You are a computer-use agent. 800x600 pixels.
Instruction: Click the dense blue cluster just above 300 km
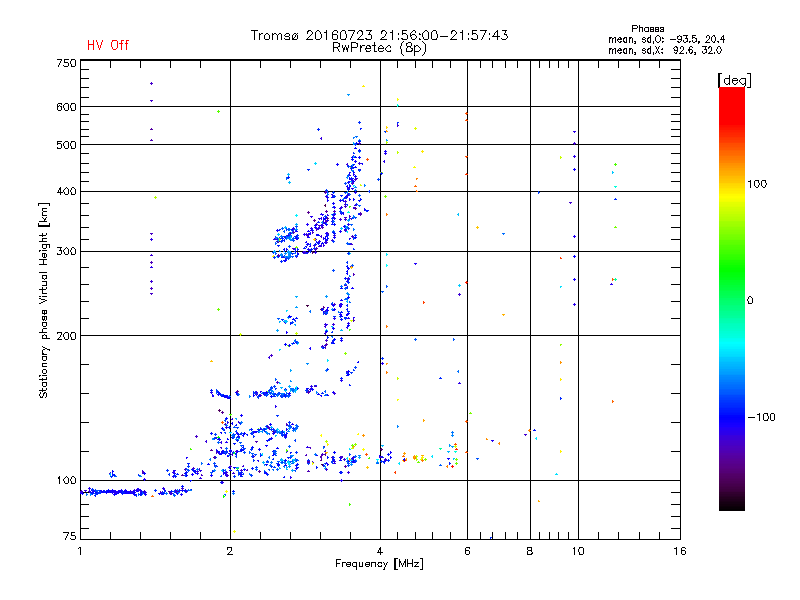click(x=287, y=237)
